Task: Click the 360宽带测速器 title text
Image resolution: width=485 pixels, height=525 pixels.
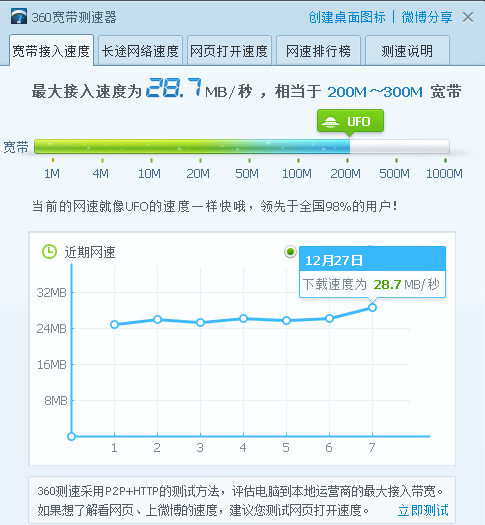Action: coord(74,17)
